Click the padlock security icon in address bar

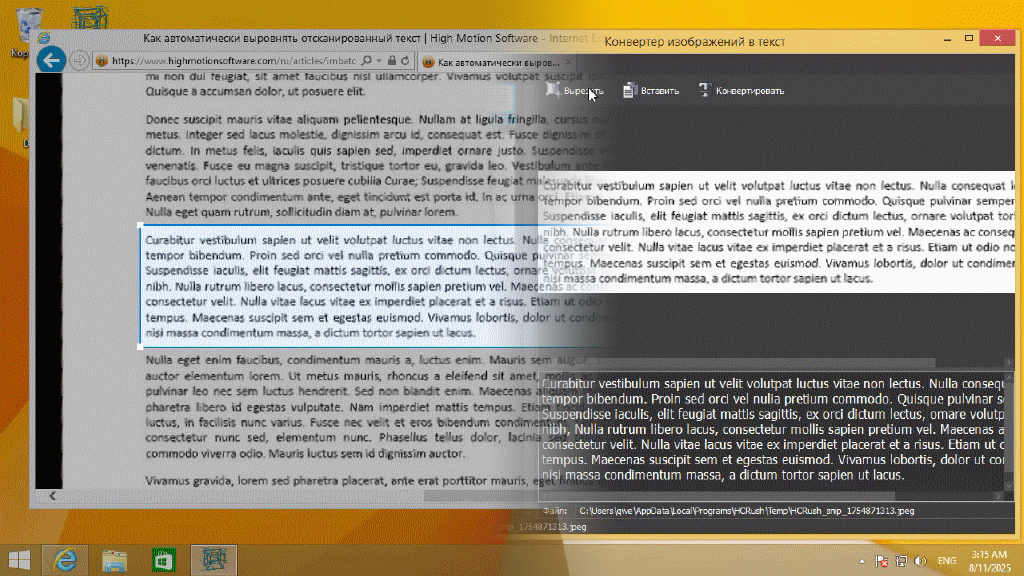392,61
